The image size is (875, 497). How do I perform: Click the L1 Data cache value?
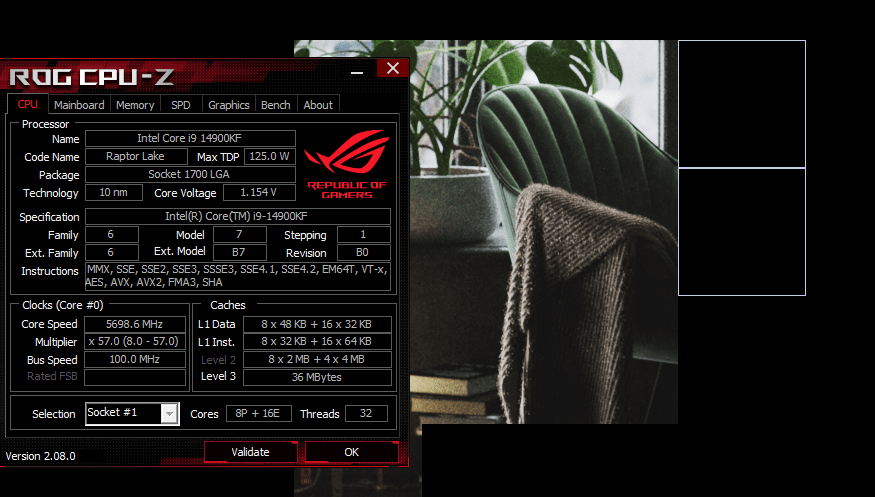click(x=317, y=324)
